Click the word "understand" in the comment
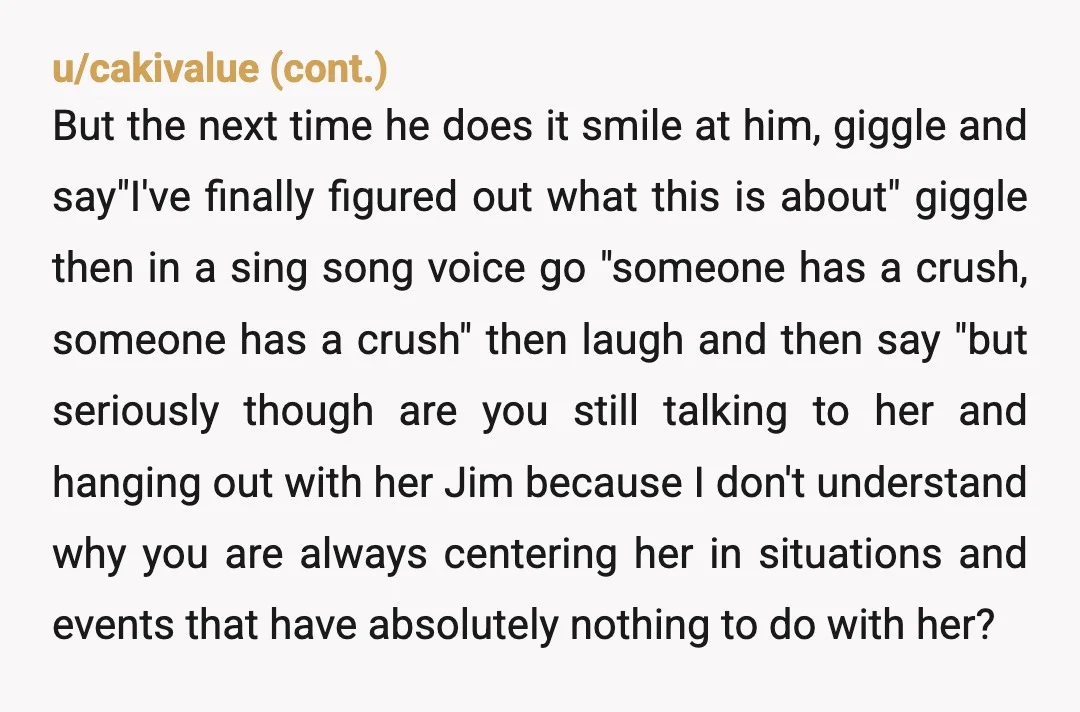The width and height of the screenshot is (1080, 712). [x=922, y=482]
